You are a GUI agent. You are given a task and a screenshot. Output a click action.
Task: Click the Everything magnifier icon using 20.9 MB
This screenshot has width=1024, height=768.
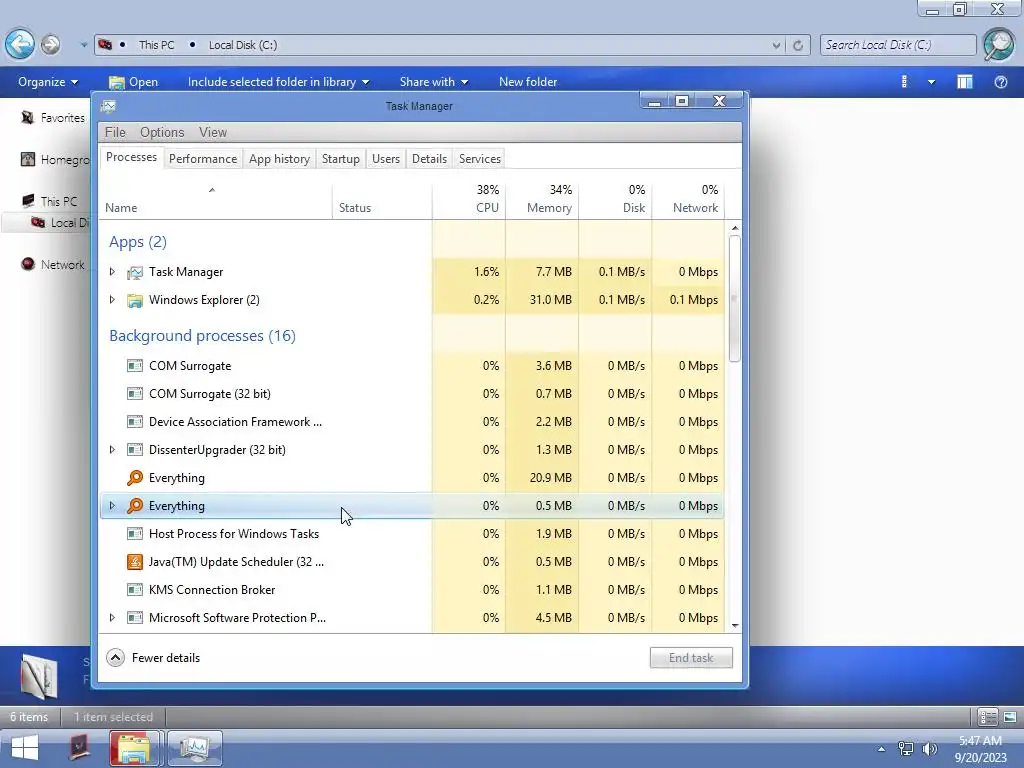135,478
